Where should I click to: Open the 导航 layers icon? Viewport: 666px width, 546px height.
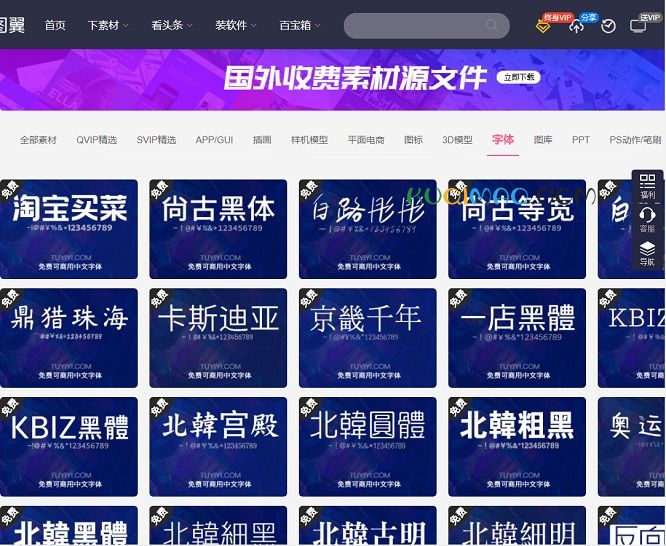[647, 253]
